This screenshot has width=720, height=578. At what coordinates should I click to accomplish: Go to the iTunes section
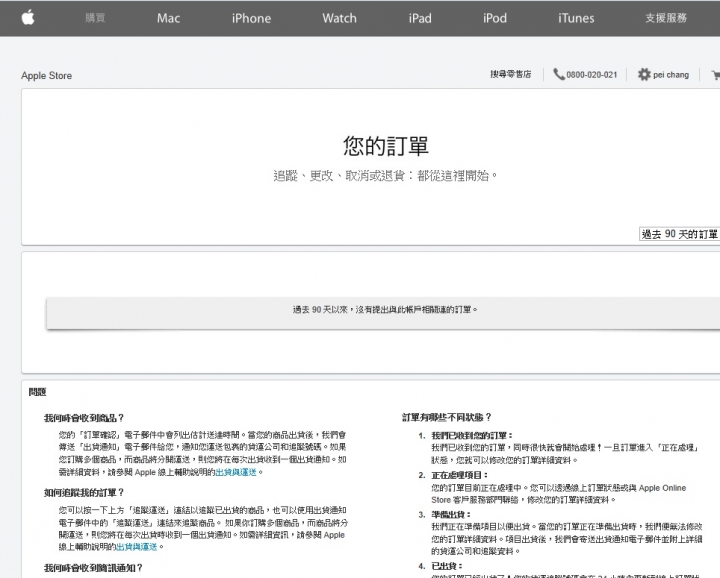576,18
